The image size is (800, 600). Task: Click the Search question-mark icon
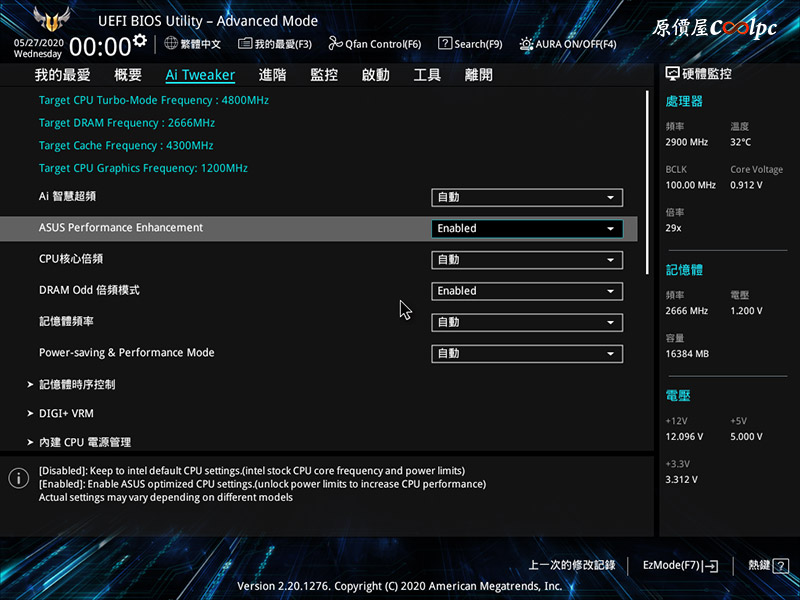tap(444, 43)
